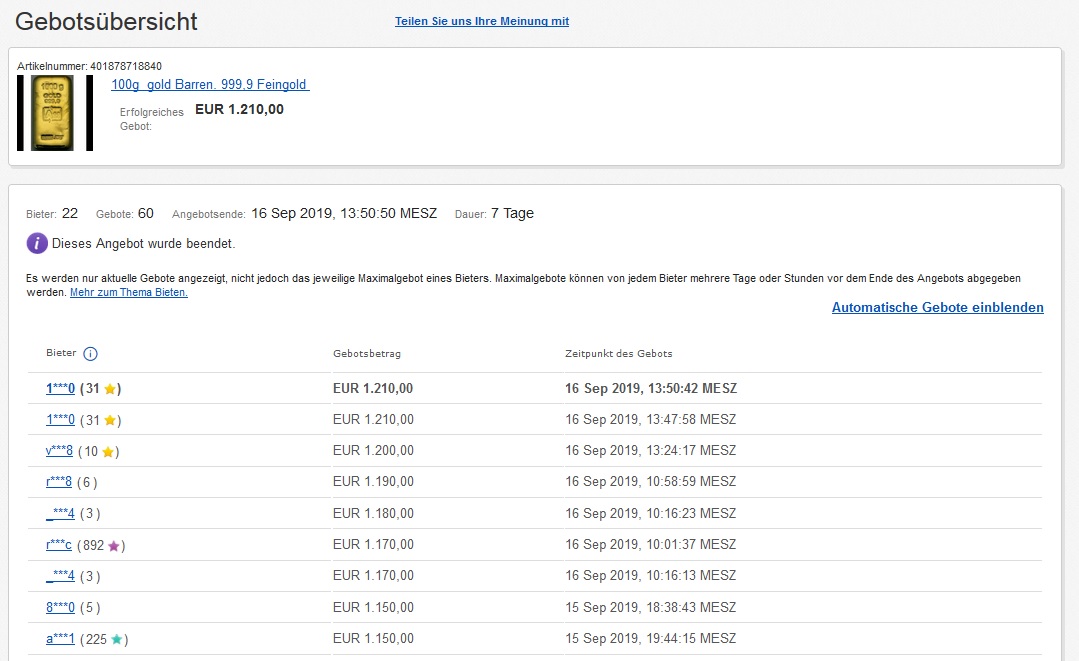
Task: Open the '100g gold Barren' listing title
Action: 210,85
